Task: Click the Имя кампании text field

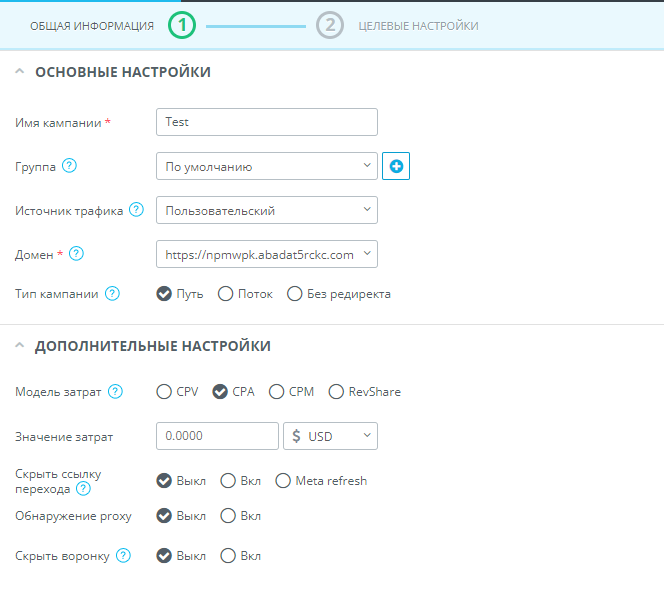Action: [266, 122]
